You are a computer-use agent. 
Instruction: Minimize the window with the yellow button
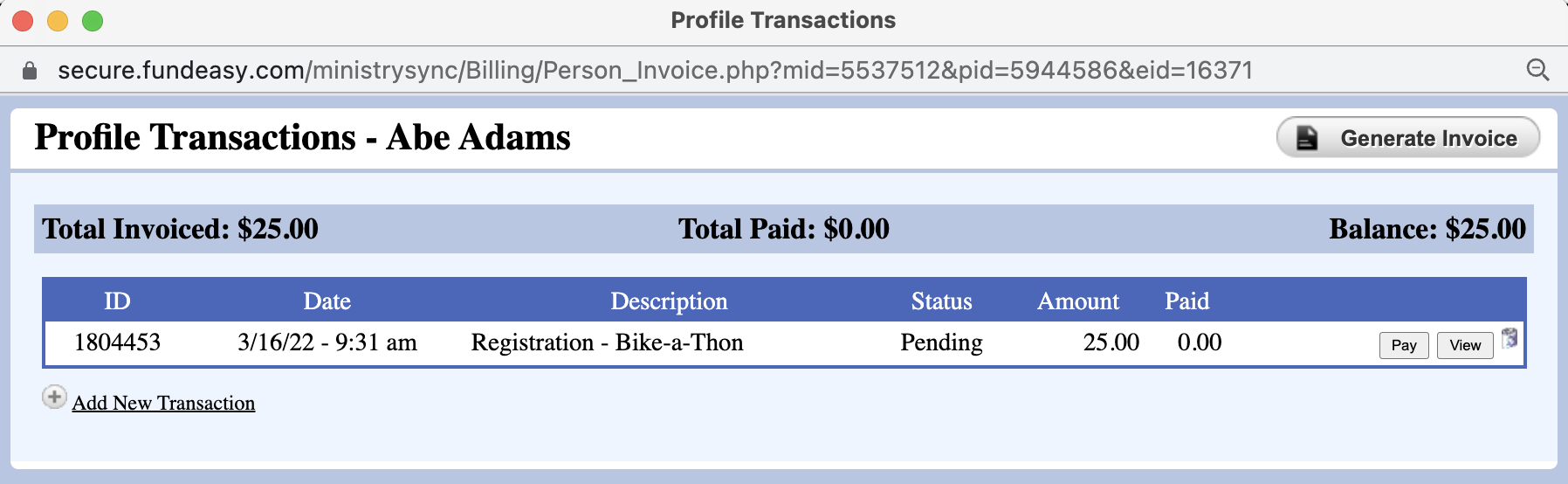[x=58, y=20]
